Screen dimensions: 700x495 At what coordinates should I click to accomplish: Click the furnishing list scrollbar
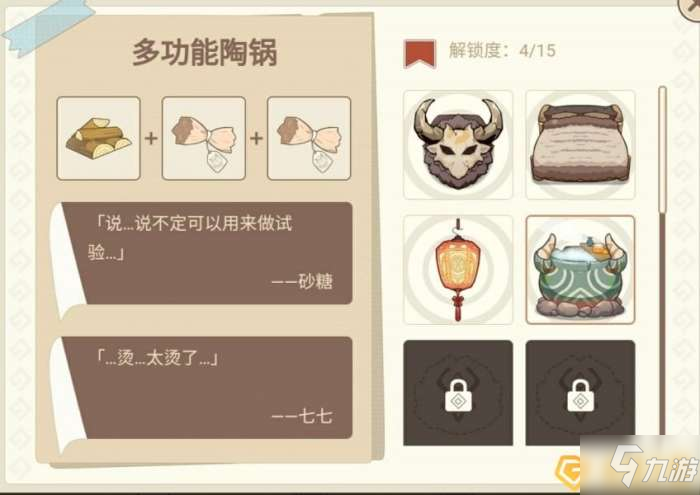(x=662, y=261)
